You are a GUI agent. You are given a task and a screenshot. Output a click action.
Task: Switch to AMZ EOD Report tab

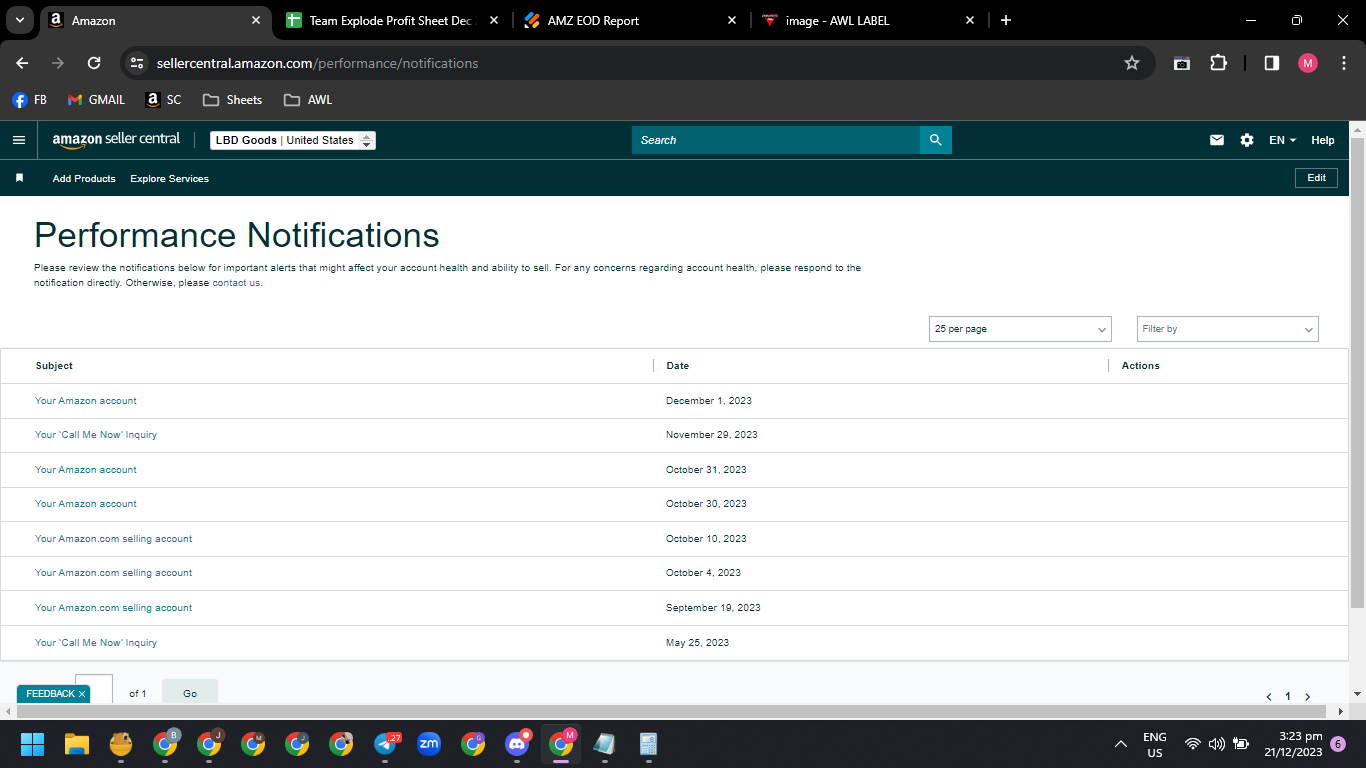pos(631,20)
